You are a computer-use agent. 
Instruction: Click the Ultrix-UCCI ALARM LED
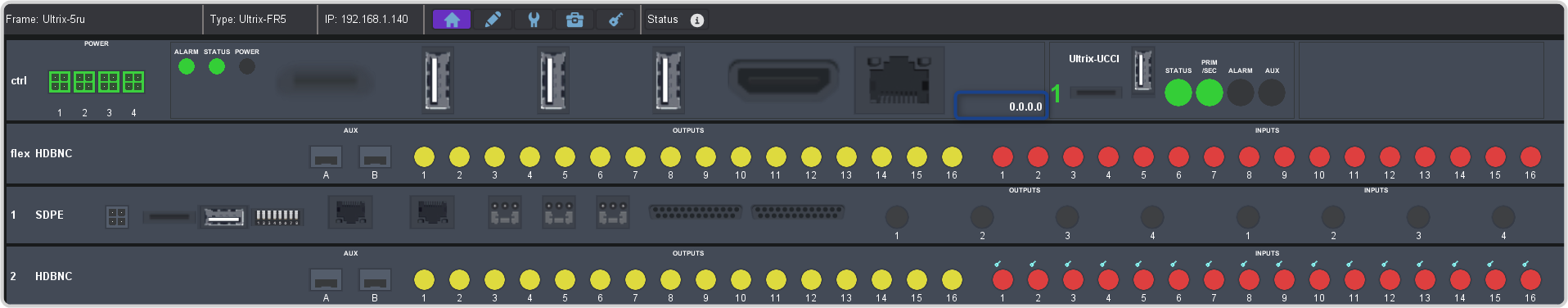[1241, 93]
